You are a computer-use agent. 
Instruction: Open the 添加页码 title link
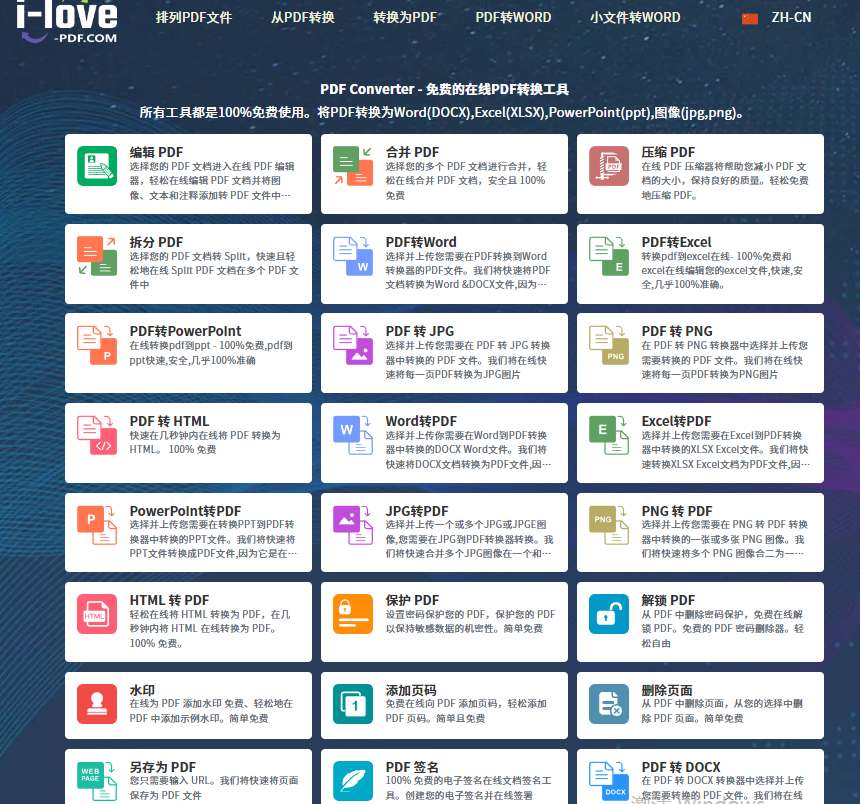[x=411, y=690]
